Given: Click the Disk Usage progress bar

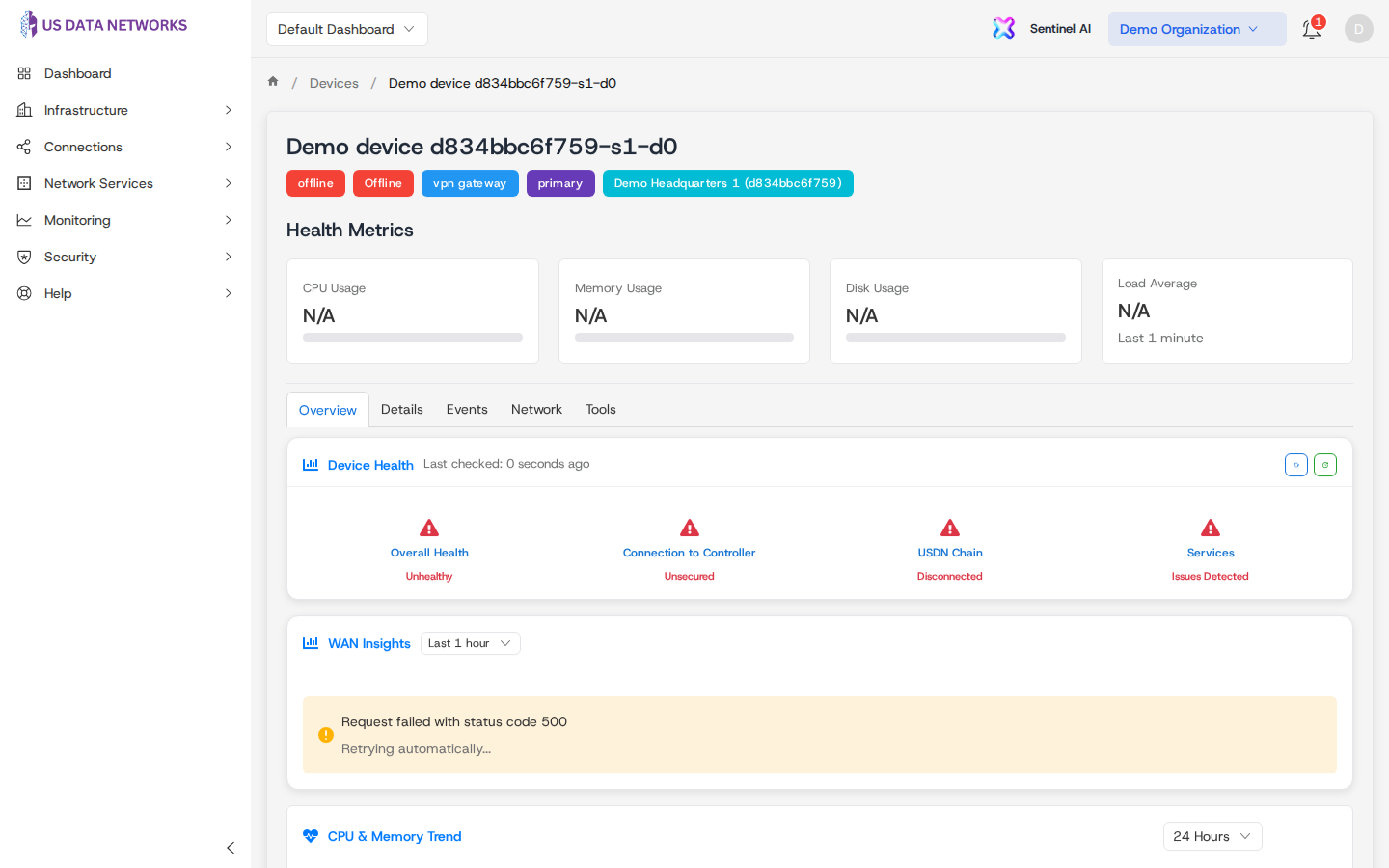Looking at the screenshot, I should pos(956,338).
